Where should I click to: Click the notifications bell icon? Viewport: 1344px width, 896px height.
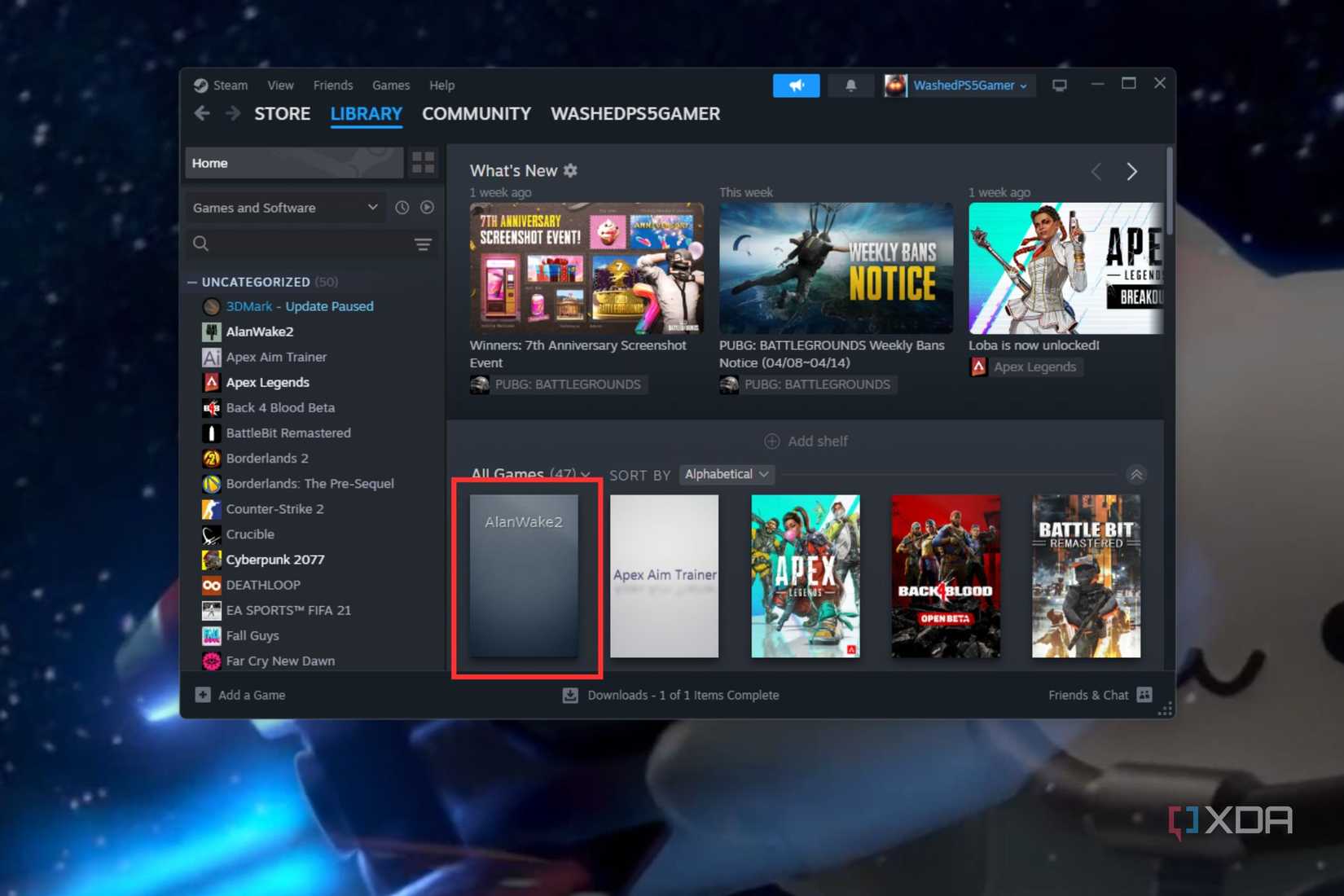(850, 86)
